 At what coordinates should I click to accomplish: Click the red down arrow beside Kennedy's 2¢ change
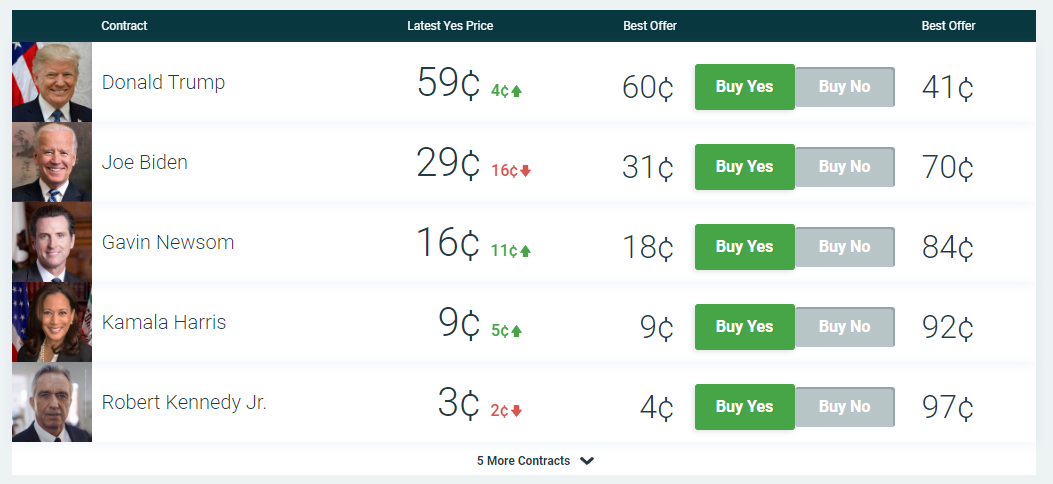pyautogui.click(x=516, y=411)
